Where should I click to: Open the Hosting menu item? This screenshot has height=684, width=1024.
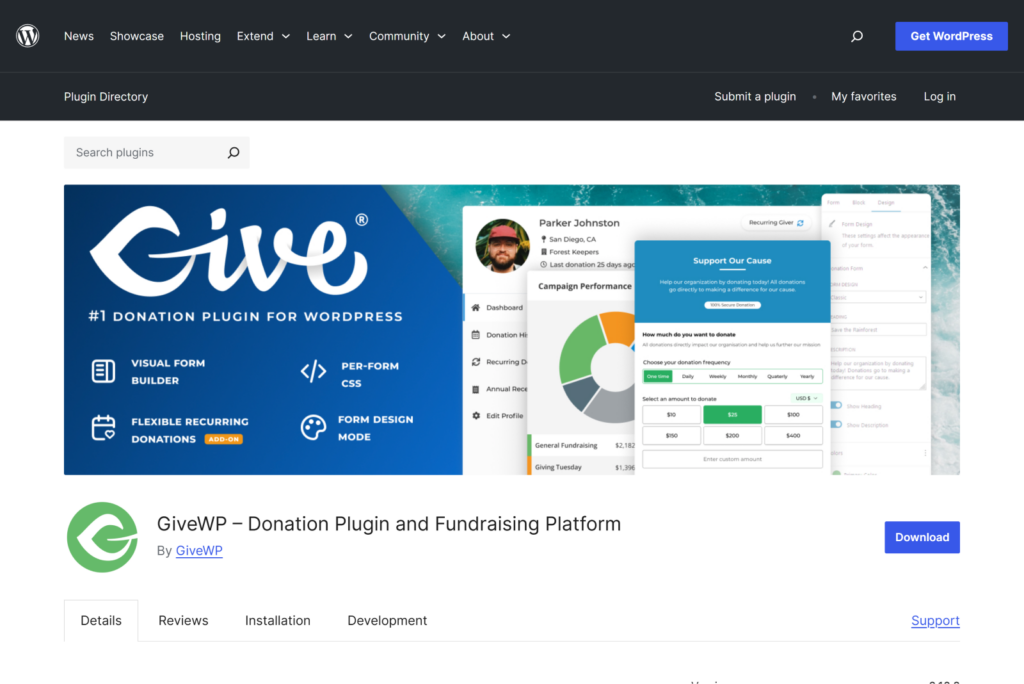pyautogui.click(x=200, y=36)
